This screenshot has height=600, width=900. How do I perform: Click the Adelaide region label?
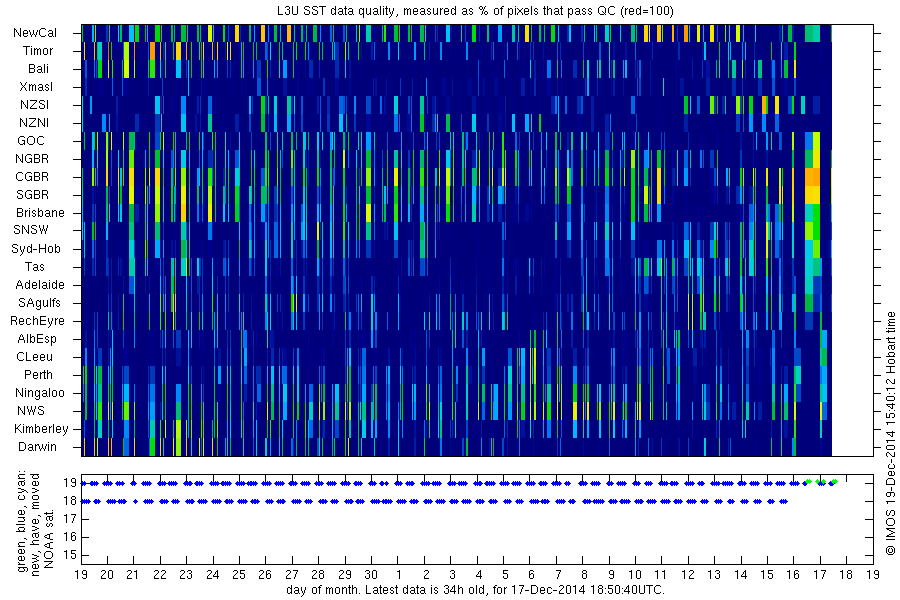click(40, 285)
